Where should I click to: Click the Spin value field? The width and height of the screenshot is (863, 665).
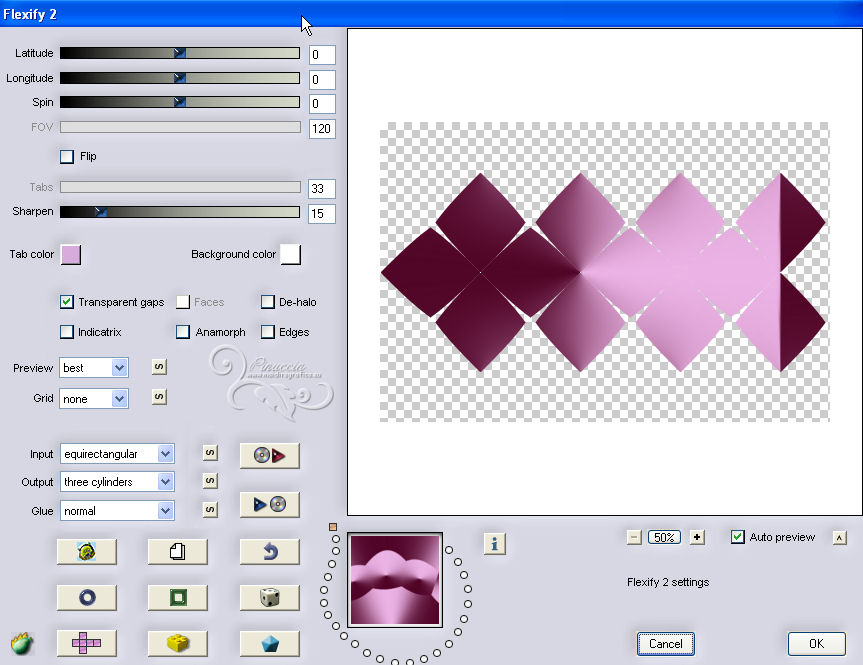322,103
